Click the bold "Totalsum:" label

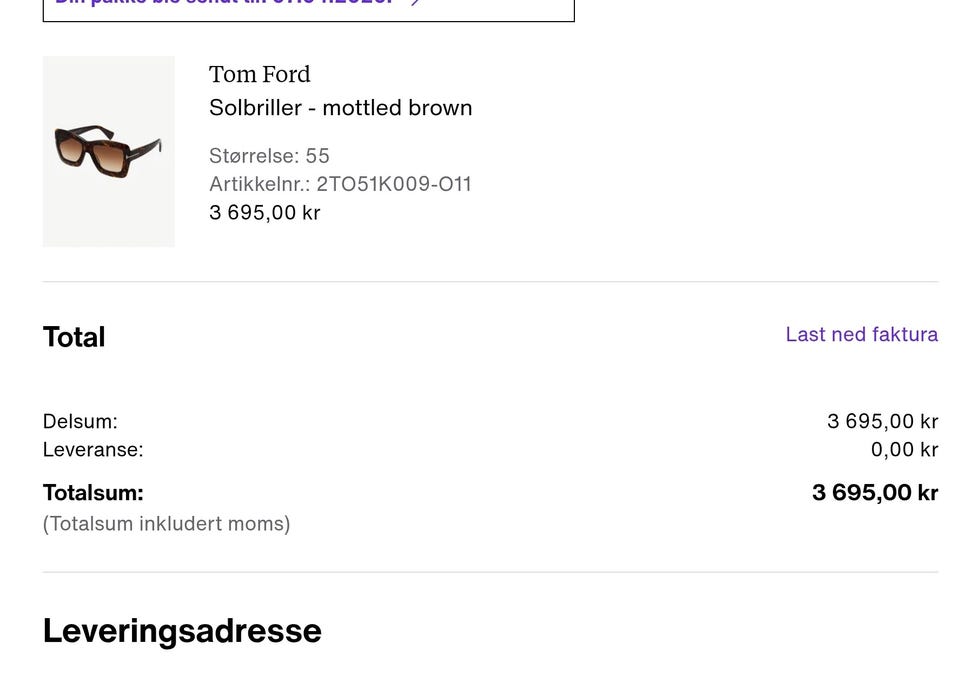coord(93,493)
